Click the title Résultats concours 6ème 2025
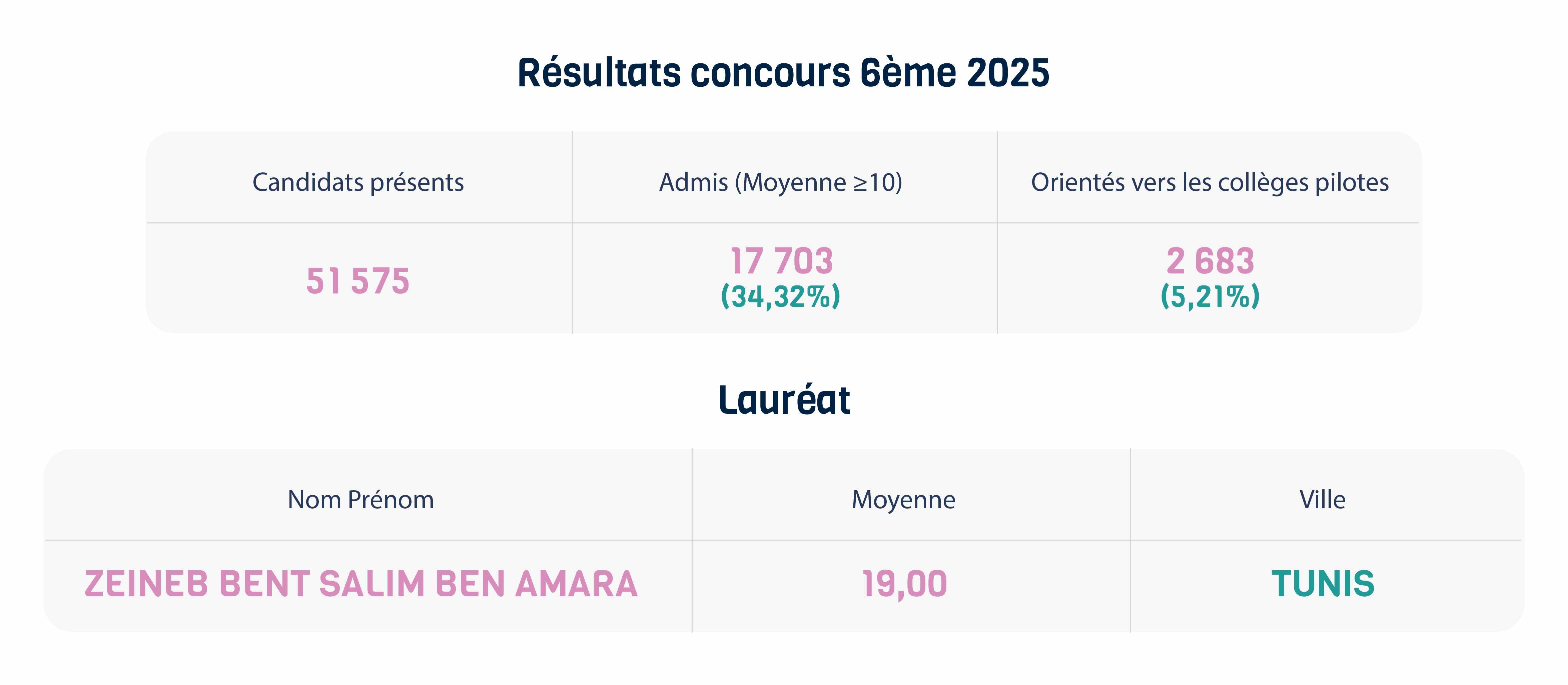 coord(783,72)
